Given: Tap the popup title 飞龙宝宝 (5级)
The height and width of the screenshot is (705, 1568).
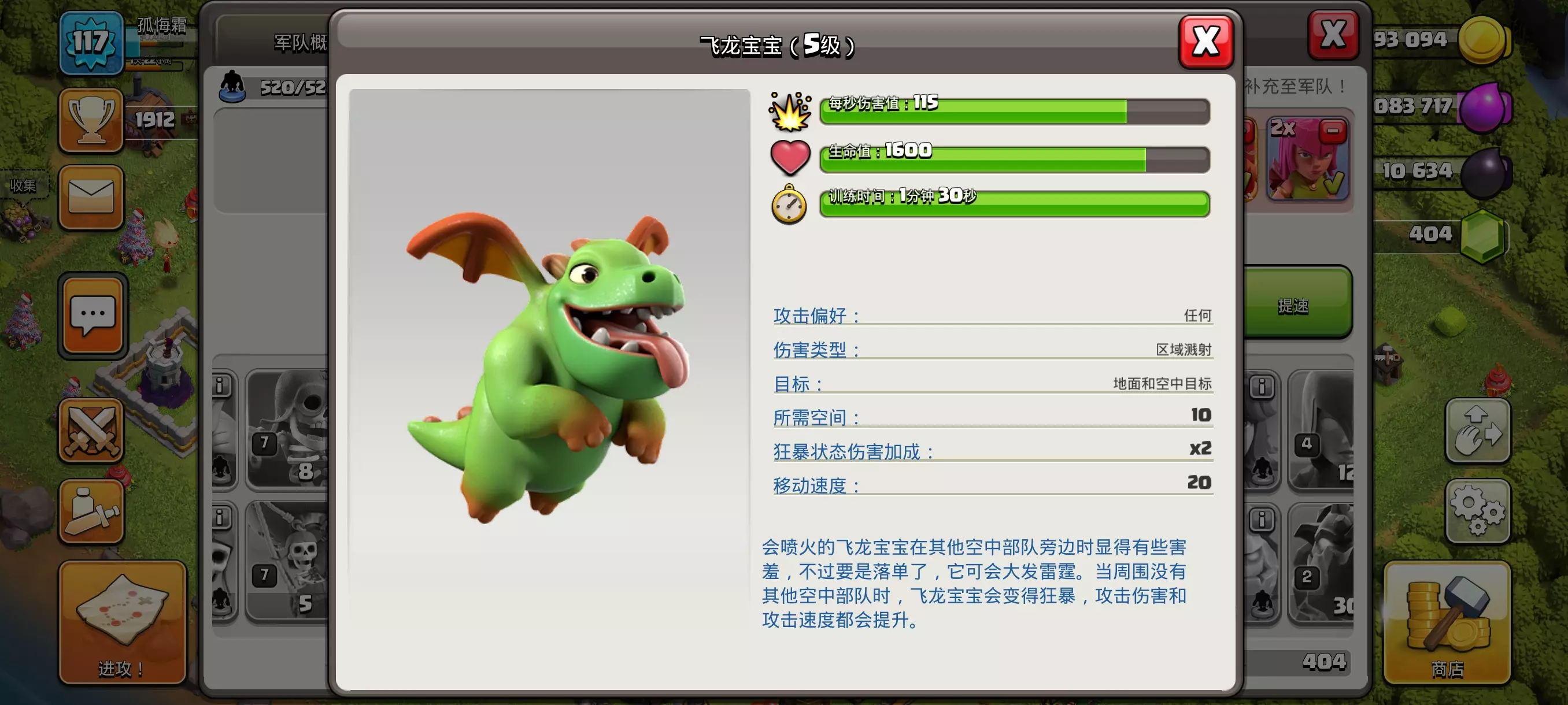Looking at the screenshot, I should (777, 45).
